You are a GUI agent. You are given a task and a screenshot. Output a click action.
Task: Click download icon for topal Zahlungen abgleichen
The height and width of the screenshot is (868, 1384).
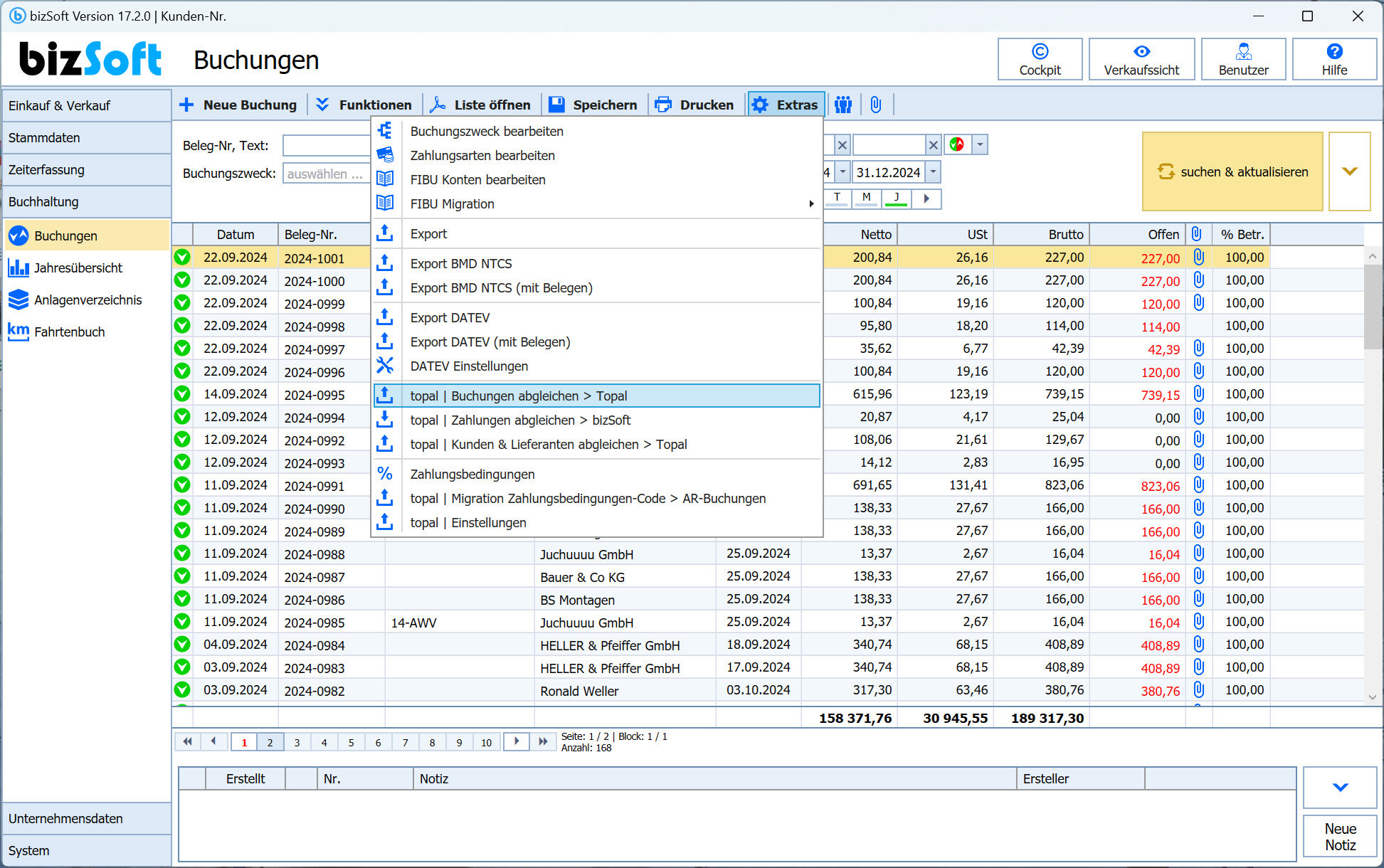point(385,419)
